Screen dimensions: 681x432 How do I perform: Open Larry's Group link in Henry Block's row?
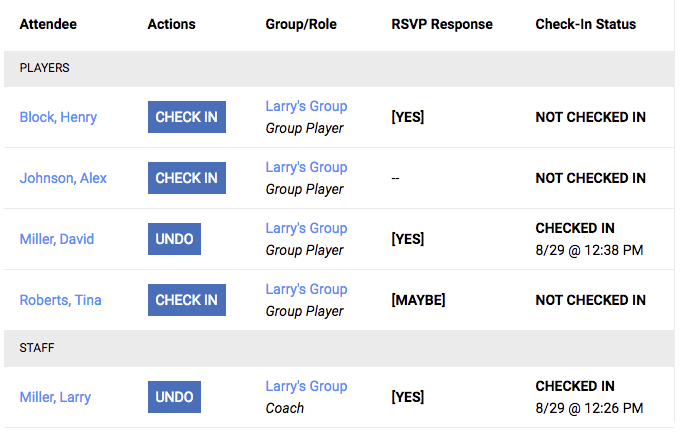[x=306, y=106]
